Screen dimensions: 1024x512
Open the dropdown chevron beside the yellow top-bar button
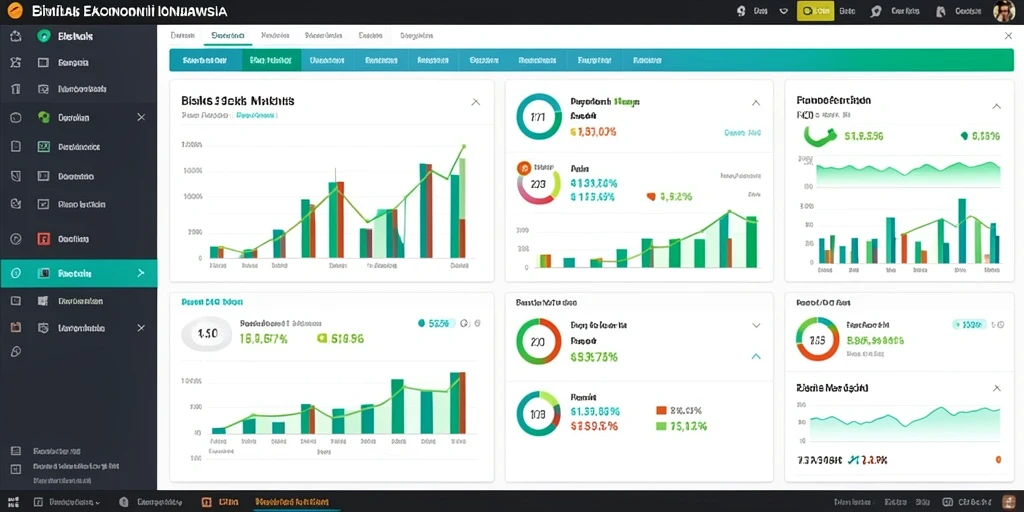coord(784,11)
